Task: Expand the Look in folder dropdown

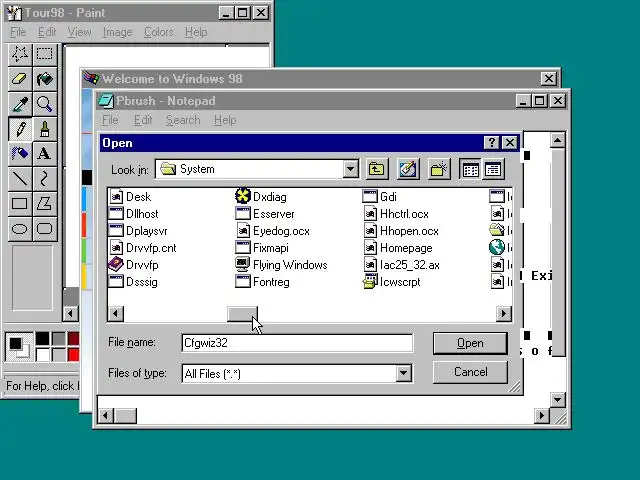Action: click(351, 169)
